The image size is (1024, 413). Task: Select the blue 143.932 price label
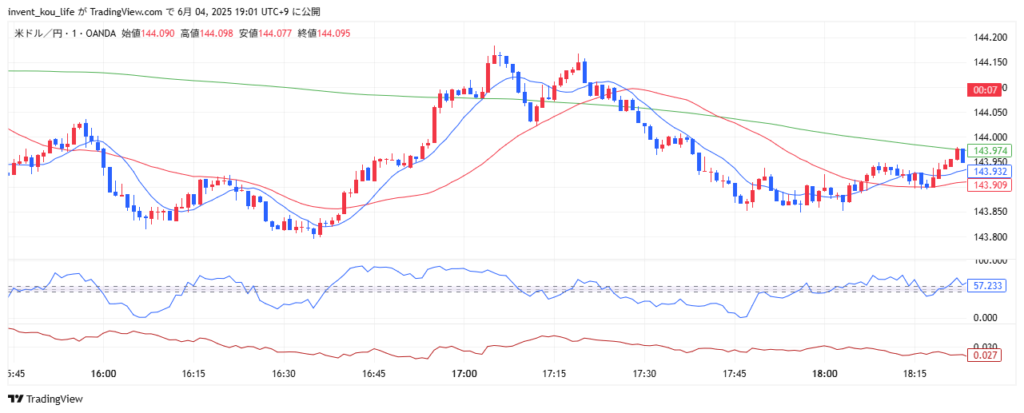point(987,171)
